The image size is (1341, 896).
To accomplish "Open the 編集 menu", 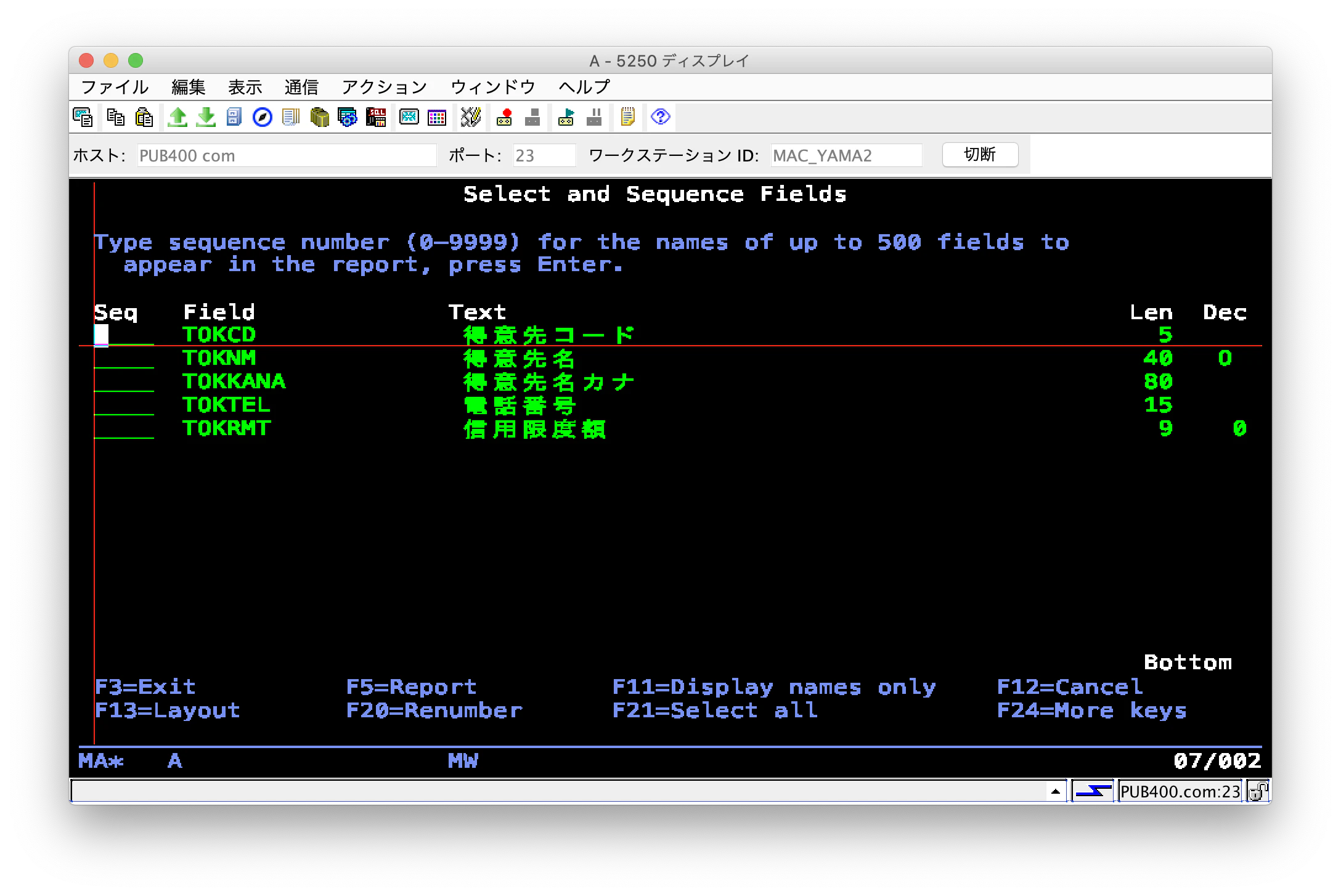I will [189, 88].
